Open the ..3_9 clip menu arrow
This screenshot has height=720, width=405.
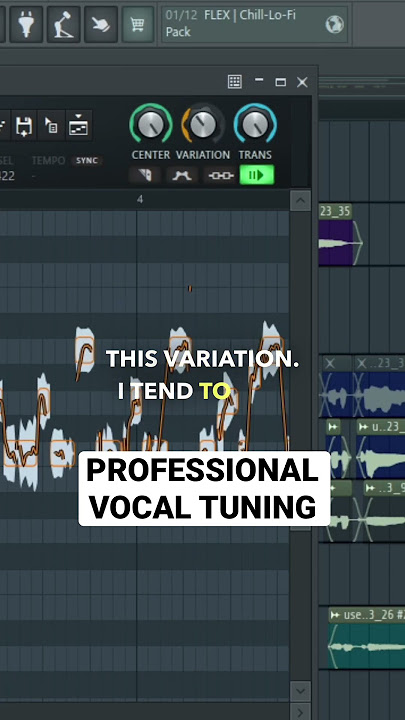pos(370,488)
